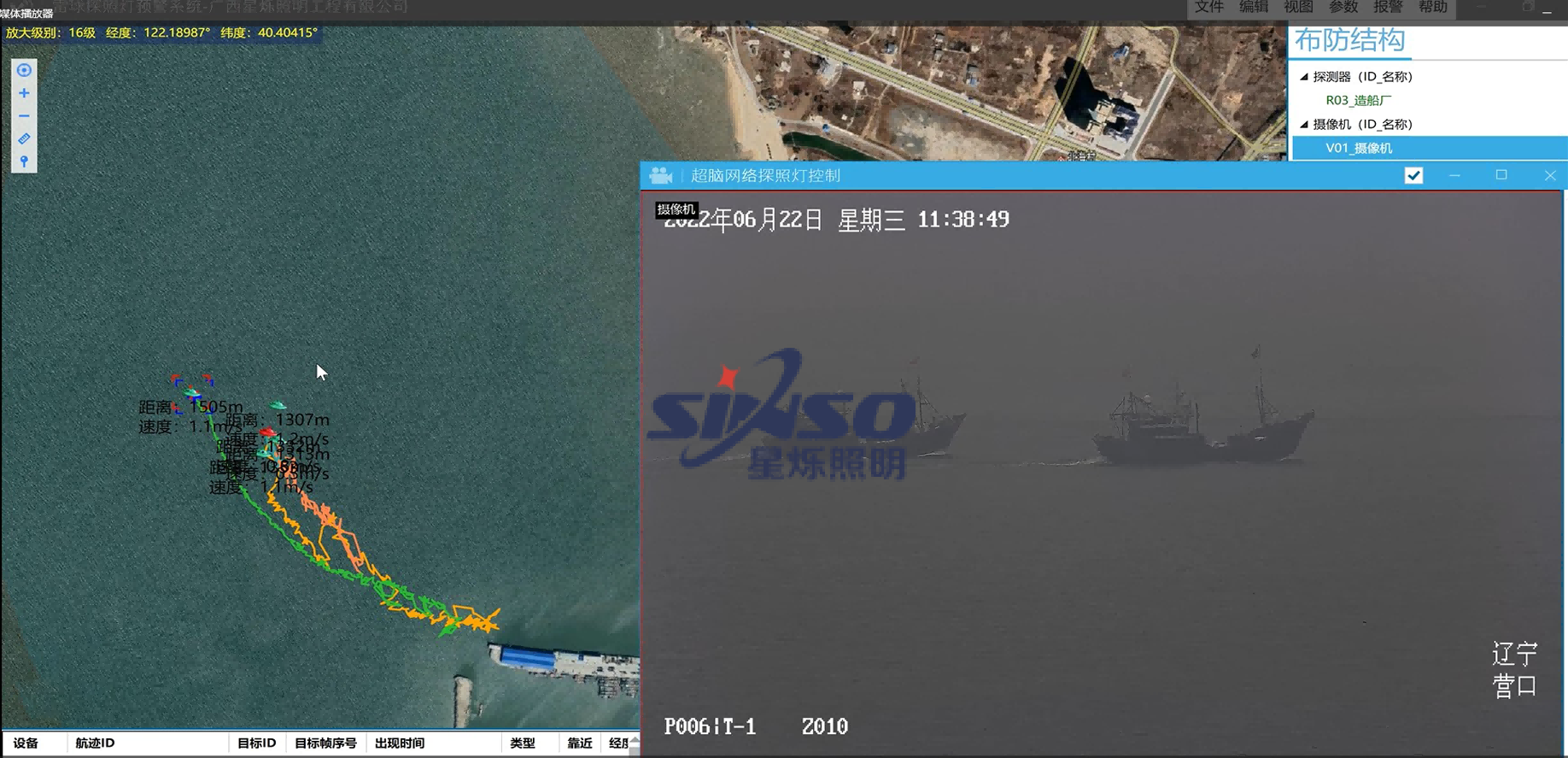Click the 航迹ID column header
The width and height of the screenshot is (1568, 758).
(x=95, y=743)
